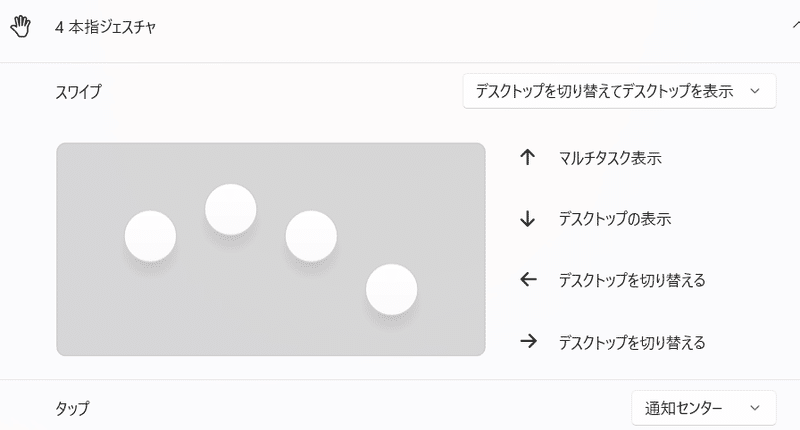Click the down arrow swipe icon
Image resolution: width=800 pixels, height=430 pixels.
[x=528, y=219]
